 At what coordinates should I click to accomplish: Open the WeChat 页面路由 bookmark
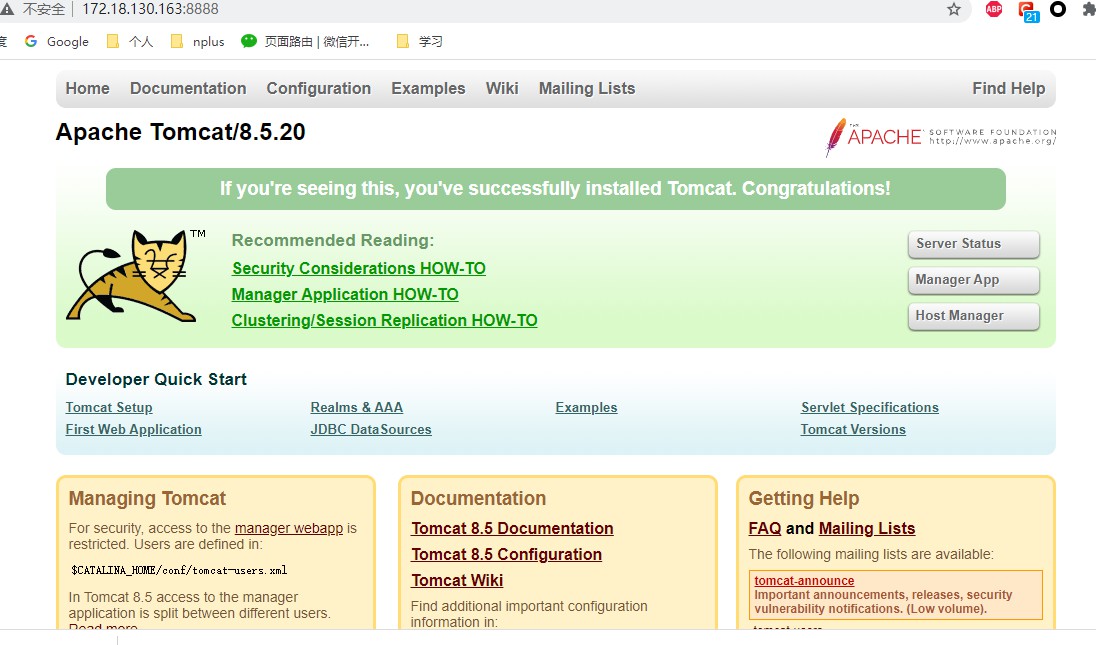305,41
